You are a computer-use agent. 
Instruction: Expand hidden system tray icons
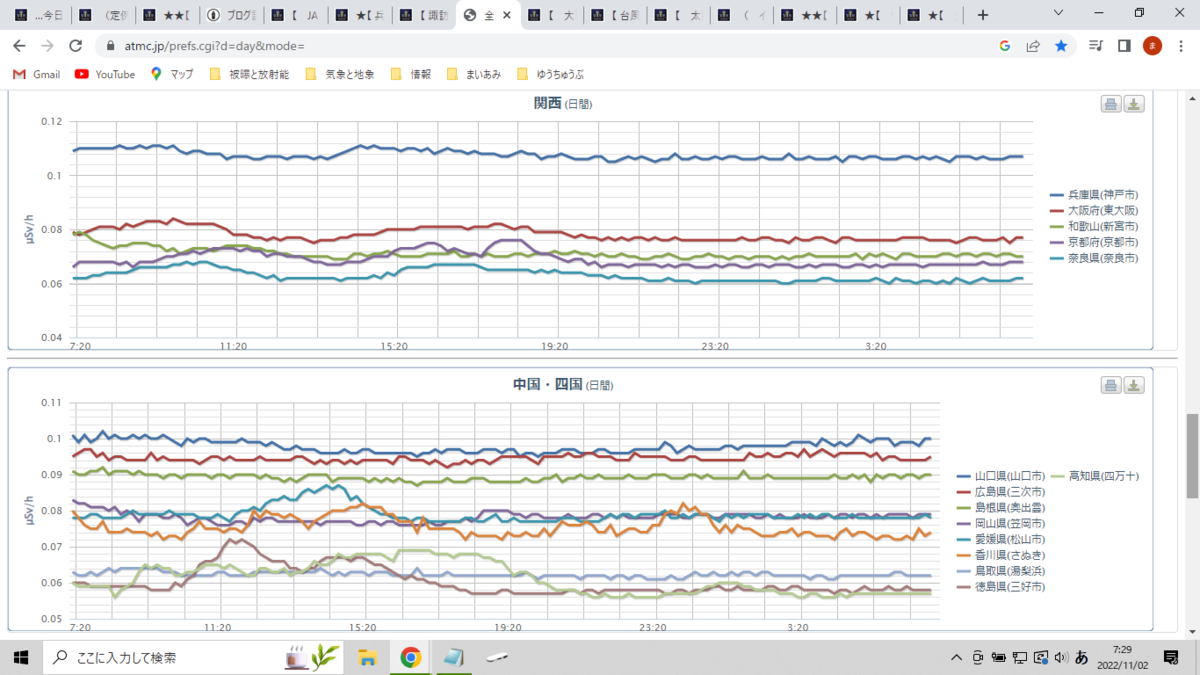[x=958, y=657]
